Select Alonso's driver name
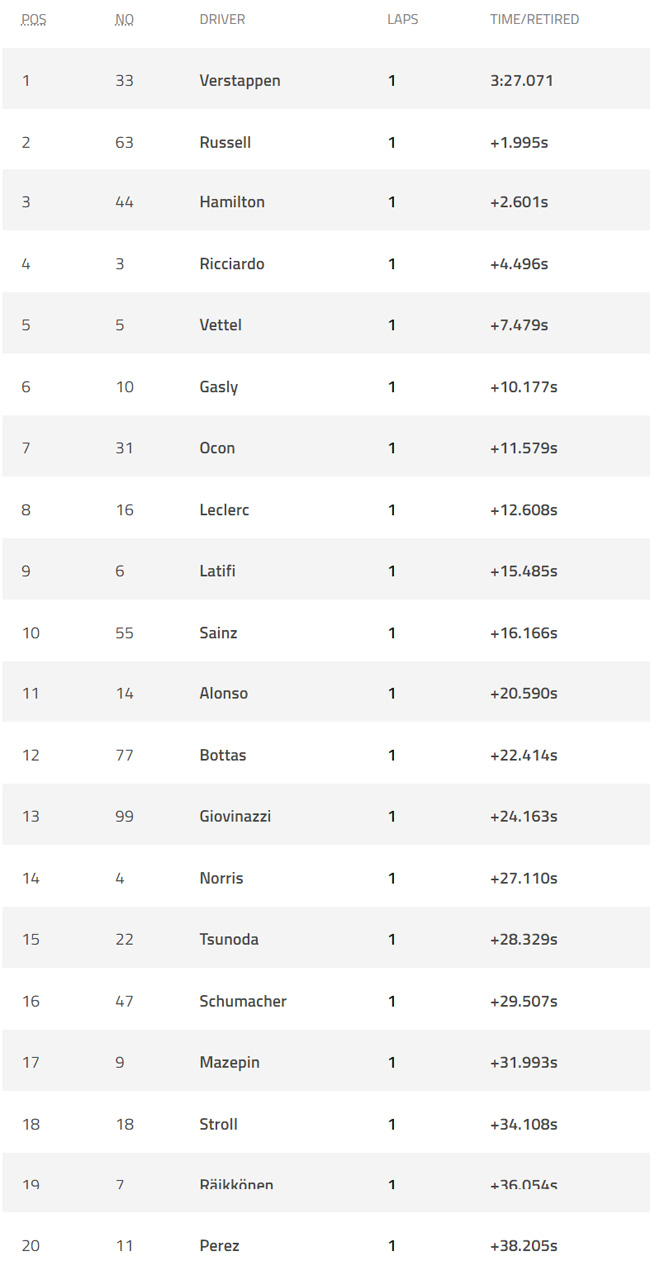This screenshot has width=650, height=1275. [x=224, y=693]
